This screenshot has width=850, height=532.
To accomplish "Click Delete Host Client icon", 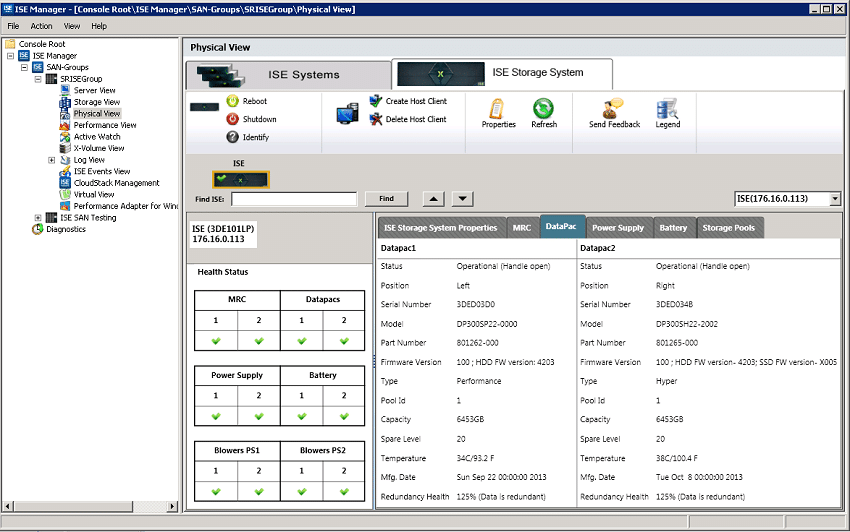I will point(376,119).
